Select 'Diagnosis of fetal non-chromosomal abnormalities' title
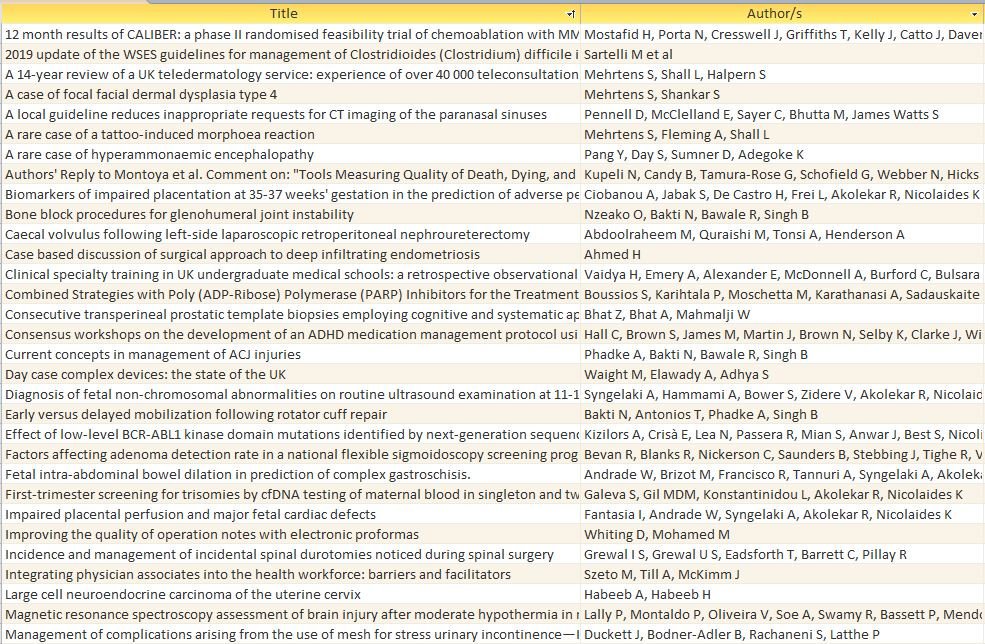 291,395
